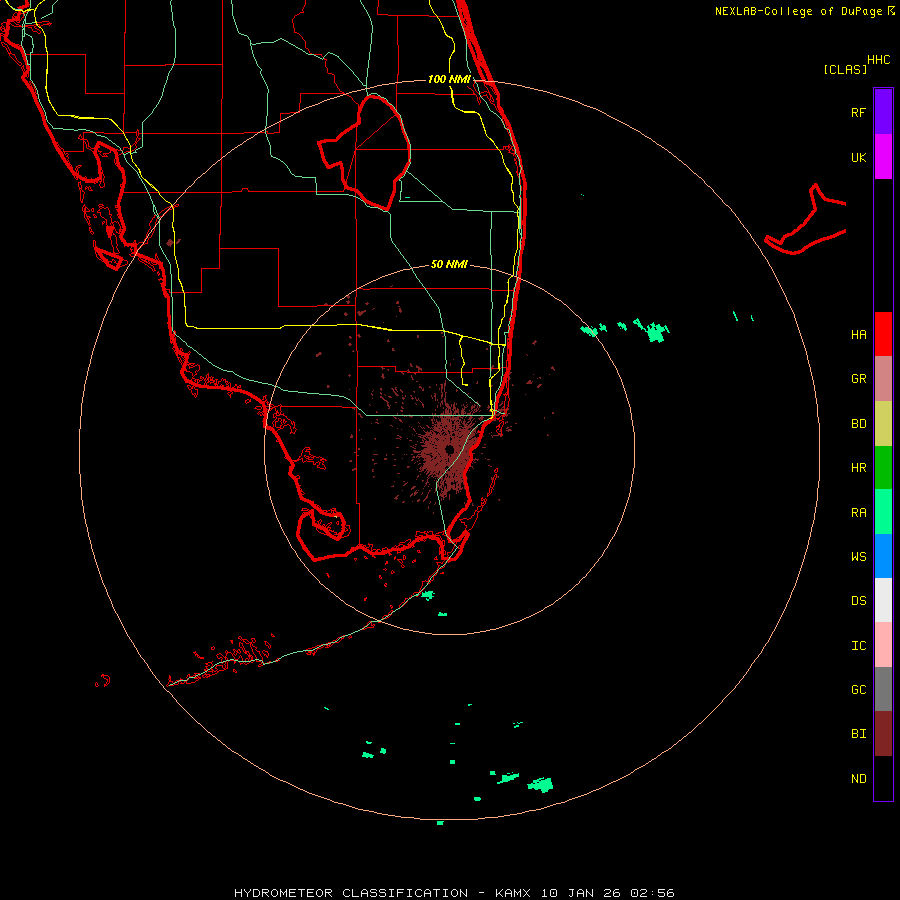This screenshot has width=900, height=900.
Task: Click the 'BD' legend label
Action: (858, 424)
